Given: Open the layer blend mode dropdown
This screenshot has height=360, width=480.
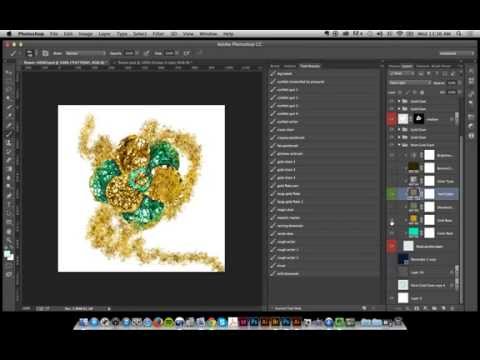Looking at the screenshot, I should [409, 83].
